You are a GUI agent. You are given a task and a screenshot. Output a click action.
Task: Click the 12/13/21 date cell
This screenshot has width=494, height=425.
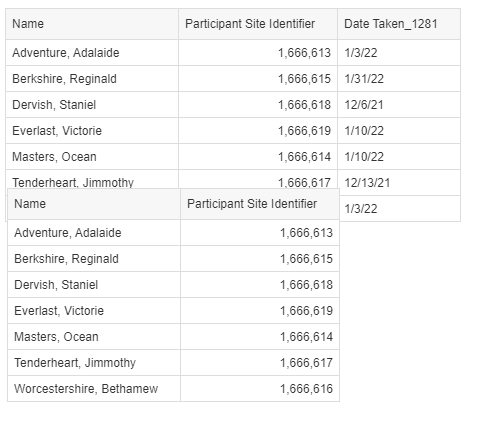click(x=399, y=183)
